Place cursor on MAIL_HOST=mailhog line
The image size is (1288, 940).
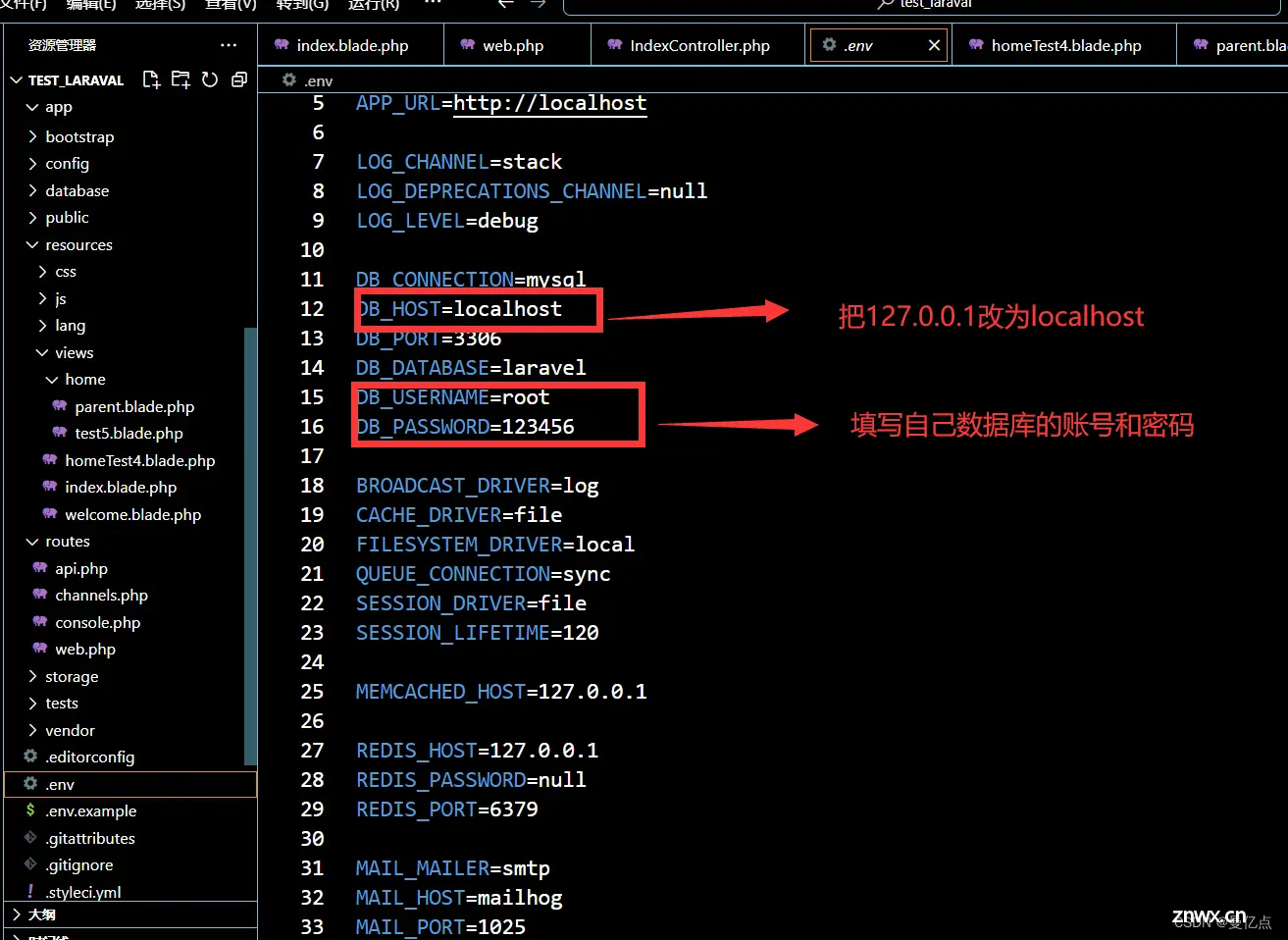(x=459, y=898)
